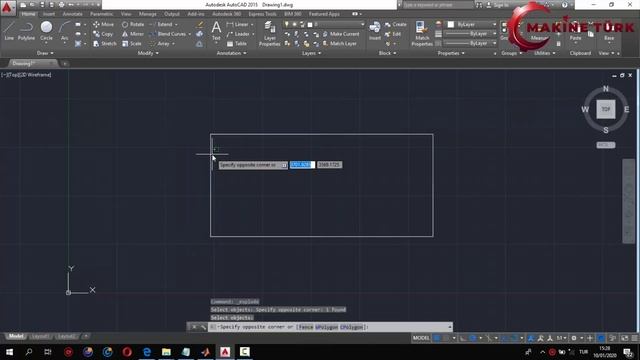Image resolution: width=640 pixels, height=360 pixels.
Task: Expand the Block panel
Action: coord(387,53)
